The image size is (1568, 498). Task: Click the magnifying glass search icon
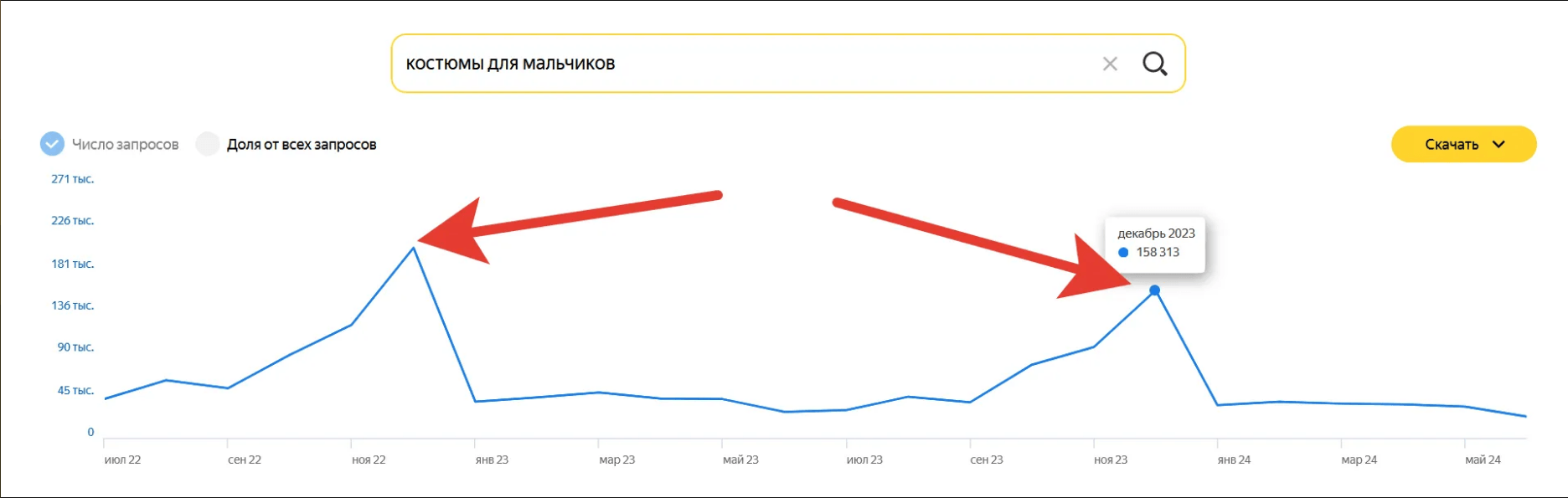tap(1155, 64)
